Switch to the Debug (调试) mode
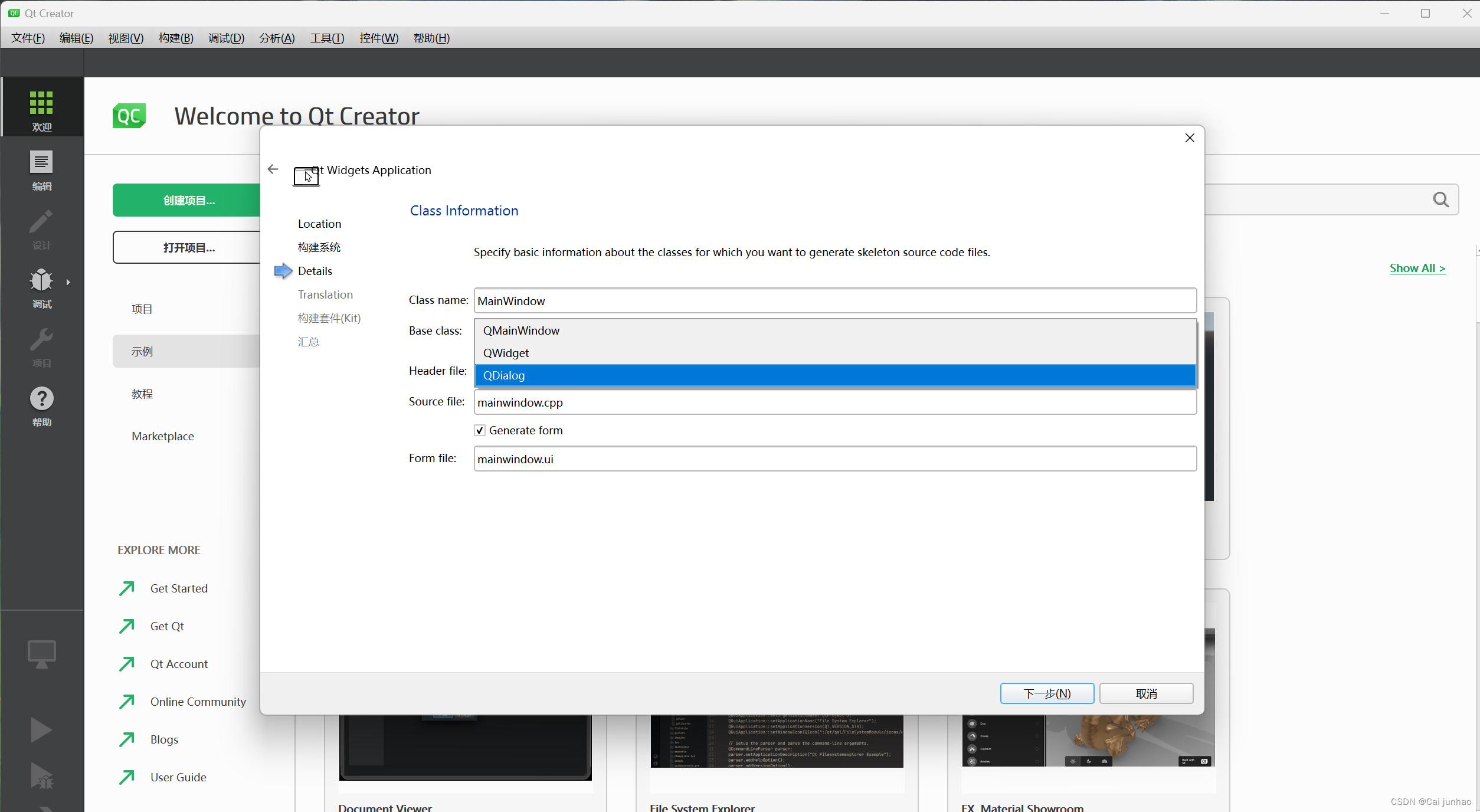 pyautogui.click(x=41, y=288)
